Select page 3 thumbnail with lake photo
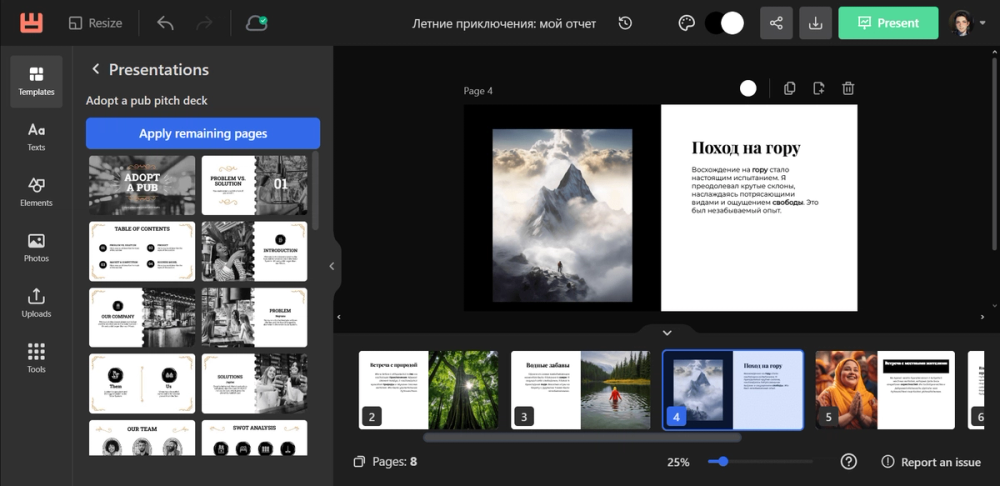1000x486 pixels. [x=580, y=390]
